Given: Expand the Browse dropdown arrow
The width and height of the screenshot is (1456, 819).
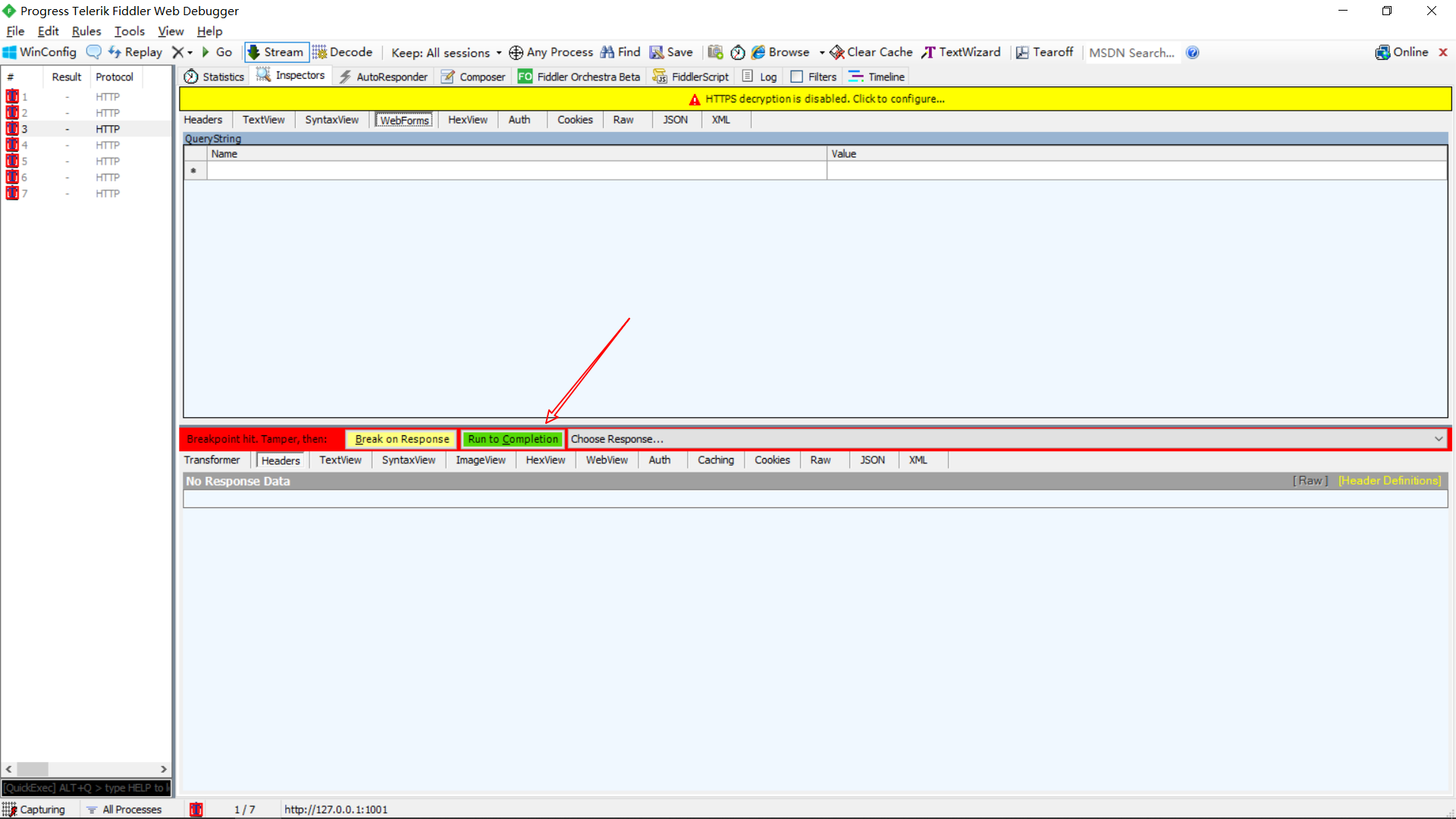Looking at the screenshot, I should click(x=822, y=52).
